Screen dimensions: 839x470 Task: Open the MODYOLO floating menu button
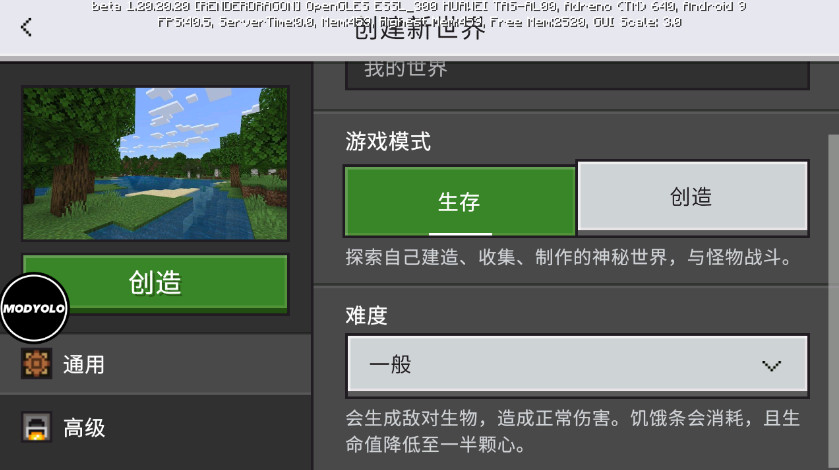34,308
